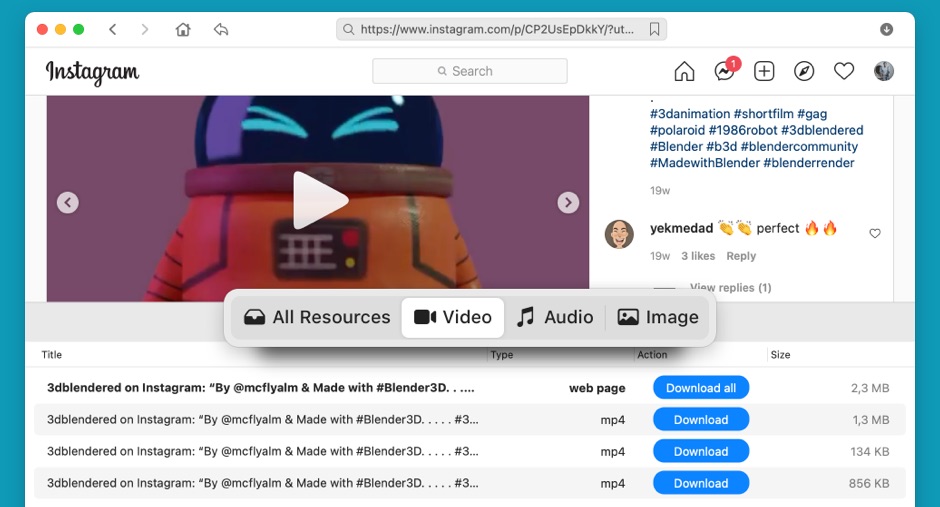Image resolution: width=940 pixels, height=507 pixels.
Task: Download the 856 KB mp4 file
Action: coord(701,483)
